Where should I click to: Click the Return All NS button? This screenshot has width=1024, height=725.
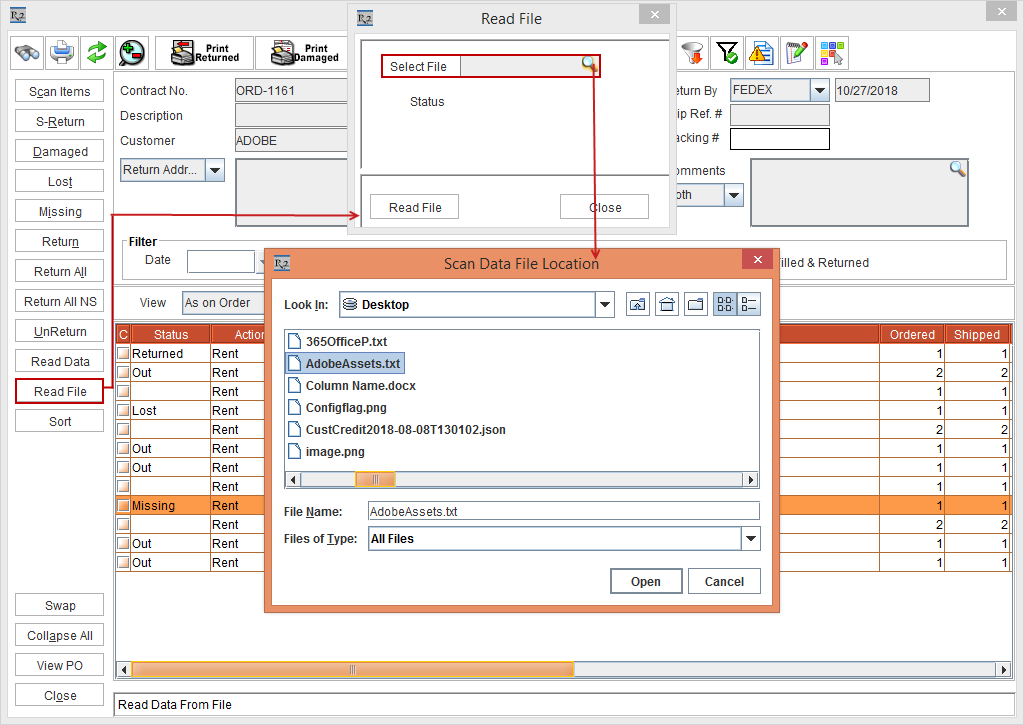[60, 302]
